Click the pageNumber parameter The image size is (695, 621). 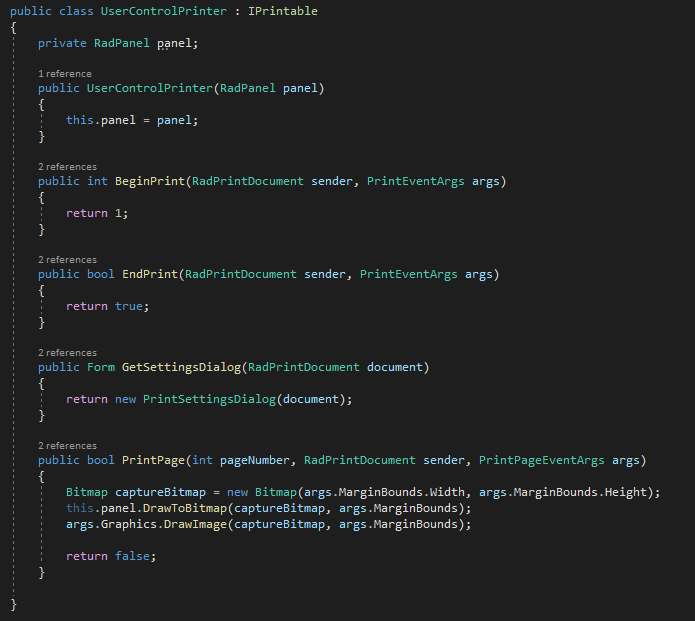click(x=255, y=461)
